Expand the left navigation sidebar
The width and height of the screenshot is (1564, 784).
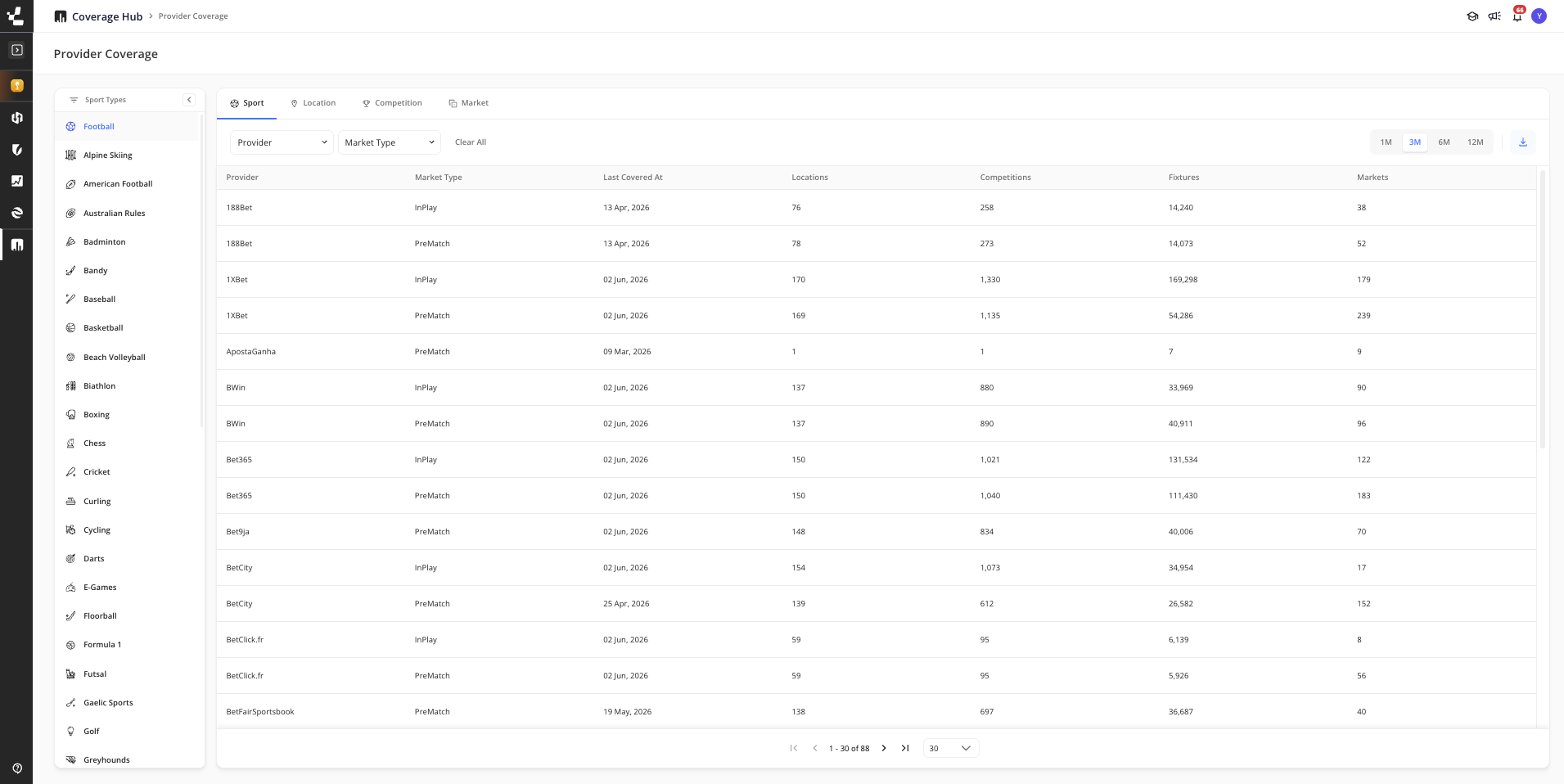16,50
